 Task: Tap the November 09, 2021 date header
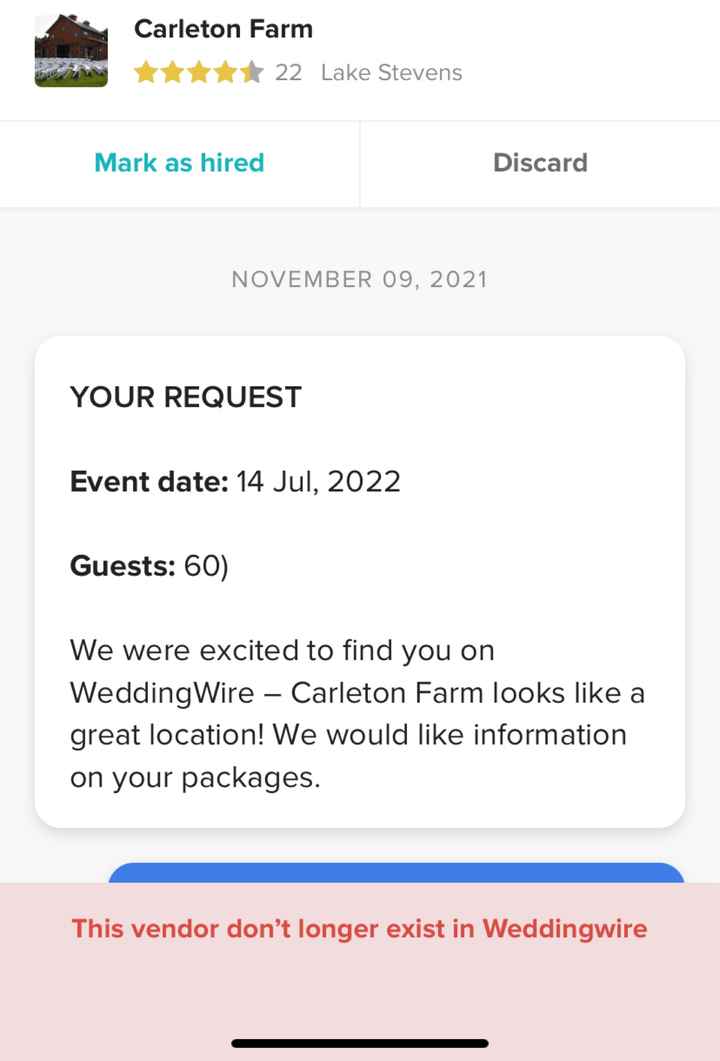[360, 279]
